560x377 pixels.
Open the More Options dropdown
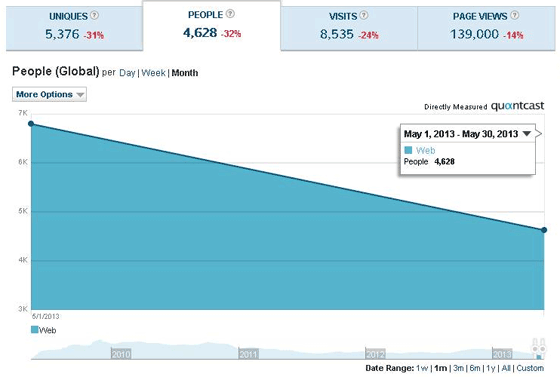pos(49,94)
